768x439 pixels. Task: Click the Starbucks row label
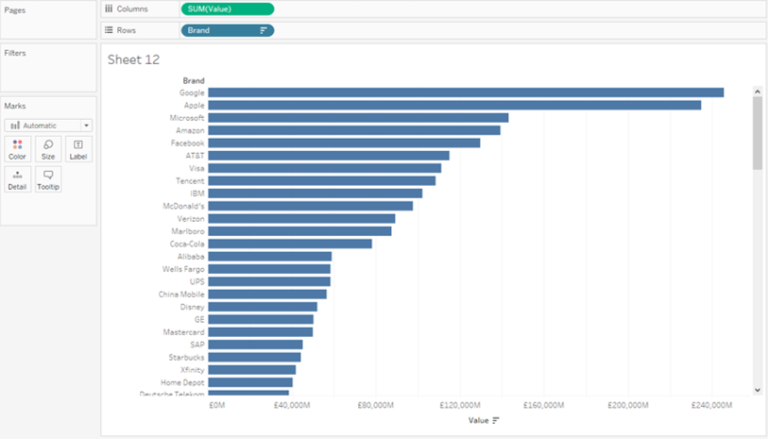click(x=186, y=358)
